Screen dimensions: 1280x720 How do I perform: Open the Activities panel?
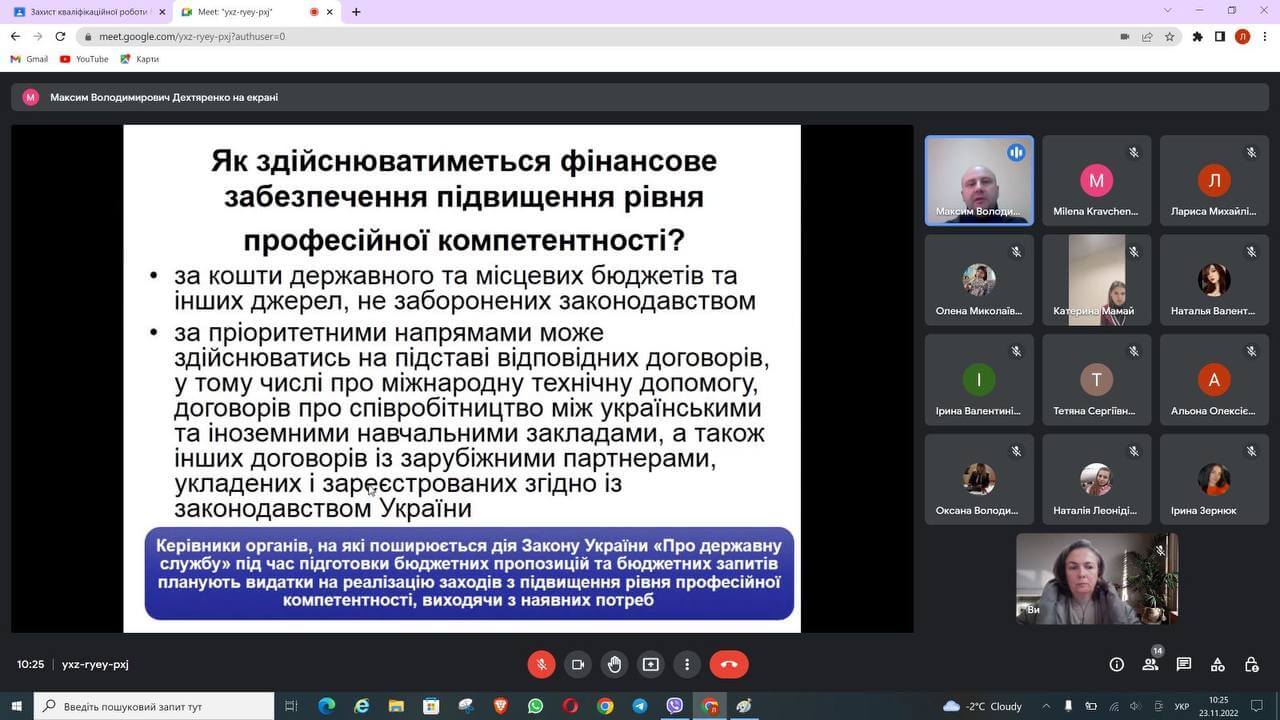click(1217, 664)
